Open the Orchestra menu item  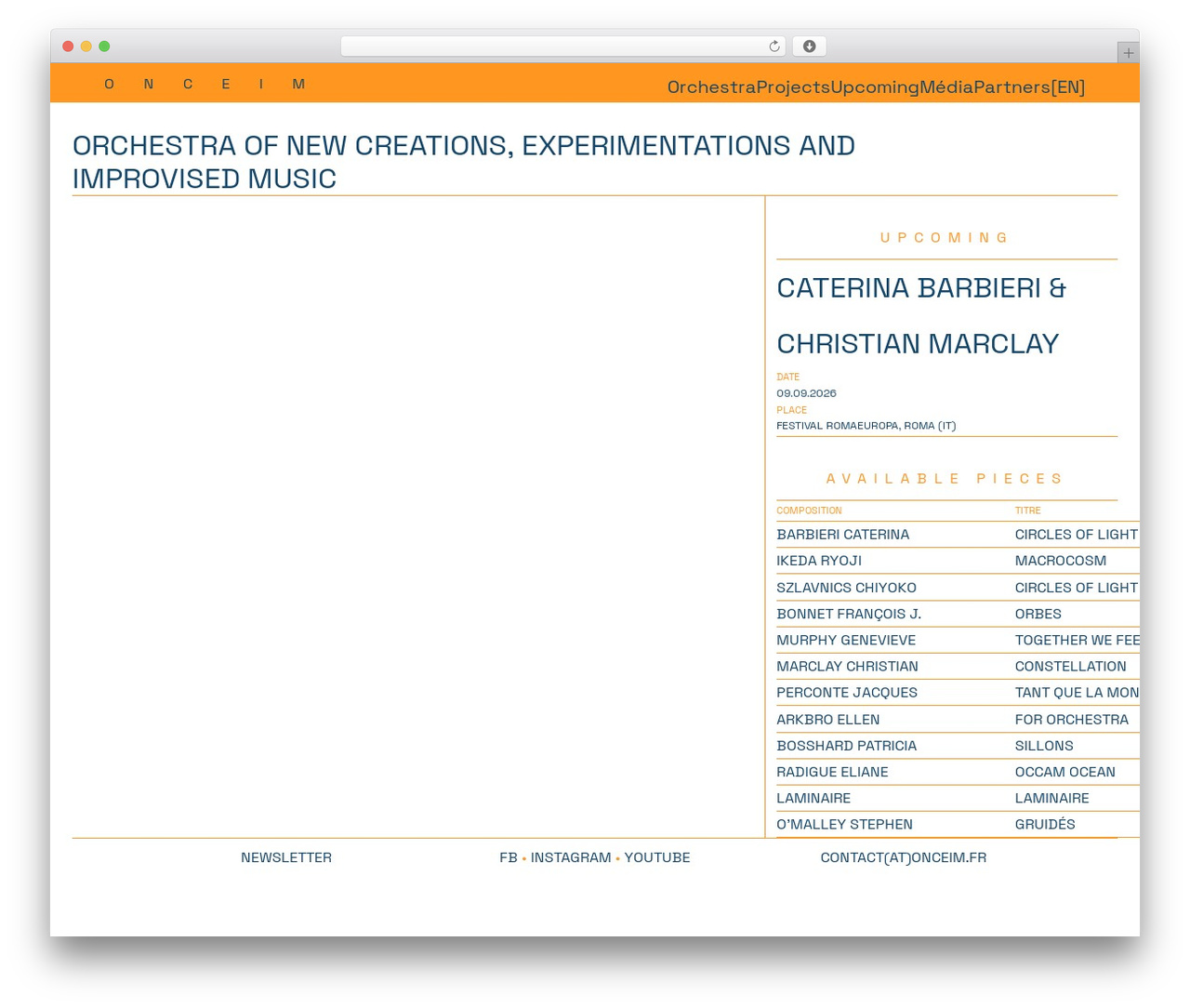tap(711, 86)
